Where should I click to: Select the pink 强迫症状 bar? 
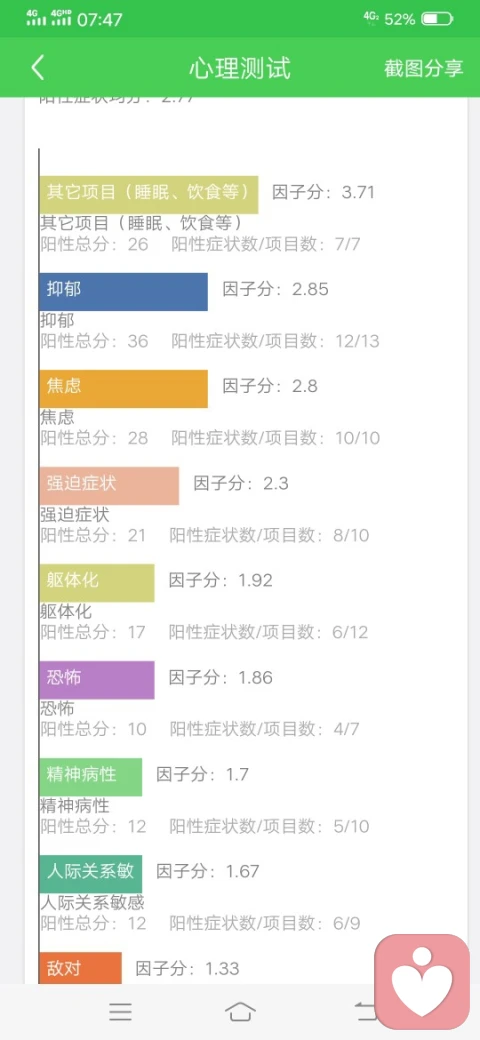tap(109, 486)
